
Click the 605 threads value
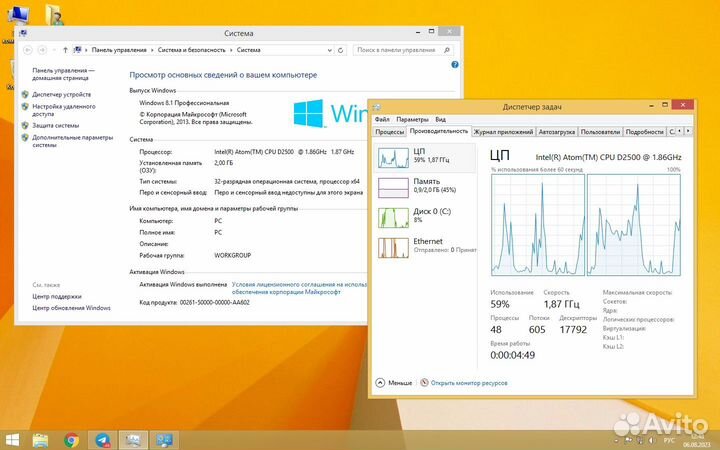tap(537, 330)
